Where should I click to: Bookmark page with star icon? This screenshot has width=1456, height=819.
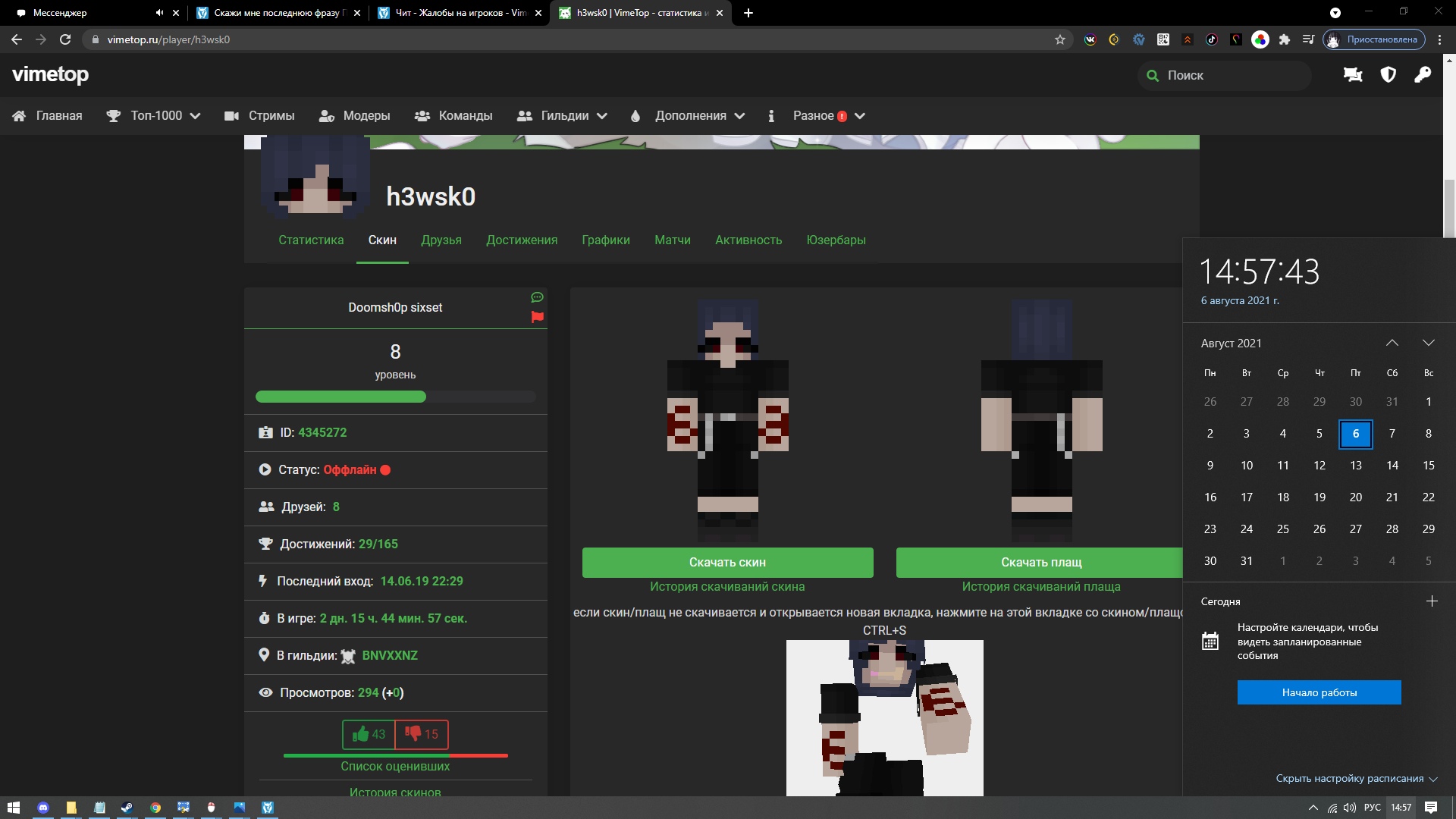(x=1059, y=39)
